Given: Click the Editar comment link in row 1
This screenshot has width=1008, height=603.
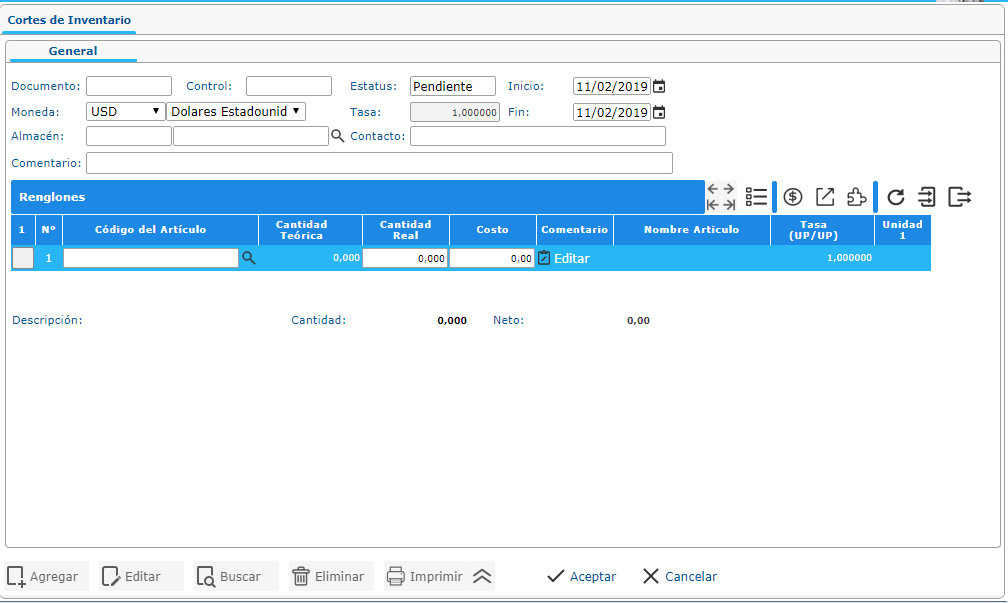Looking at the screenshot, I should click(571, 258).
